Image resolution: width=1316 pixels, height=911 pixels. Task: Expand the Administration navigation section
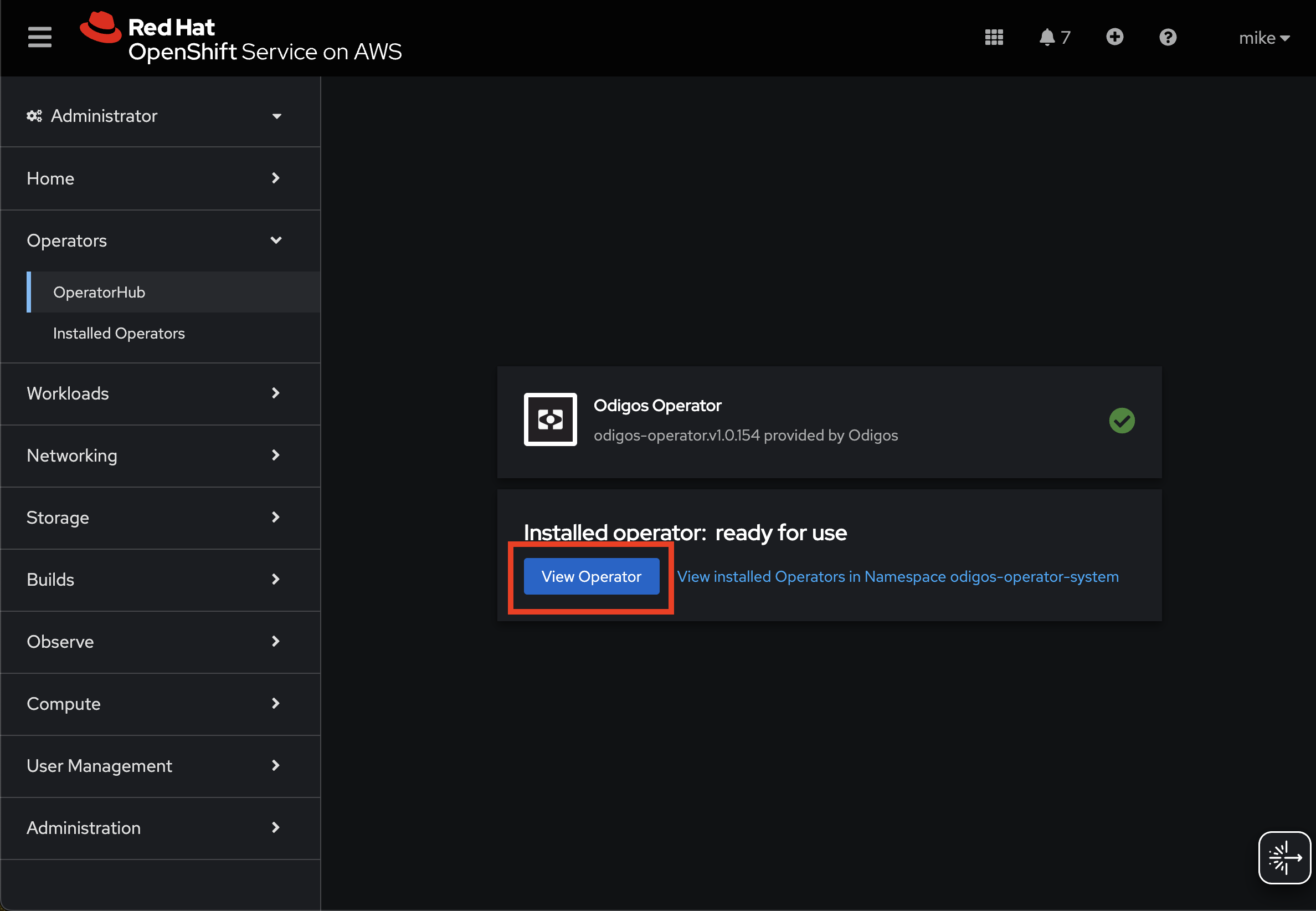pos(154,828)
